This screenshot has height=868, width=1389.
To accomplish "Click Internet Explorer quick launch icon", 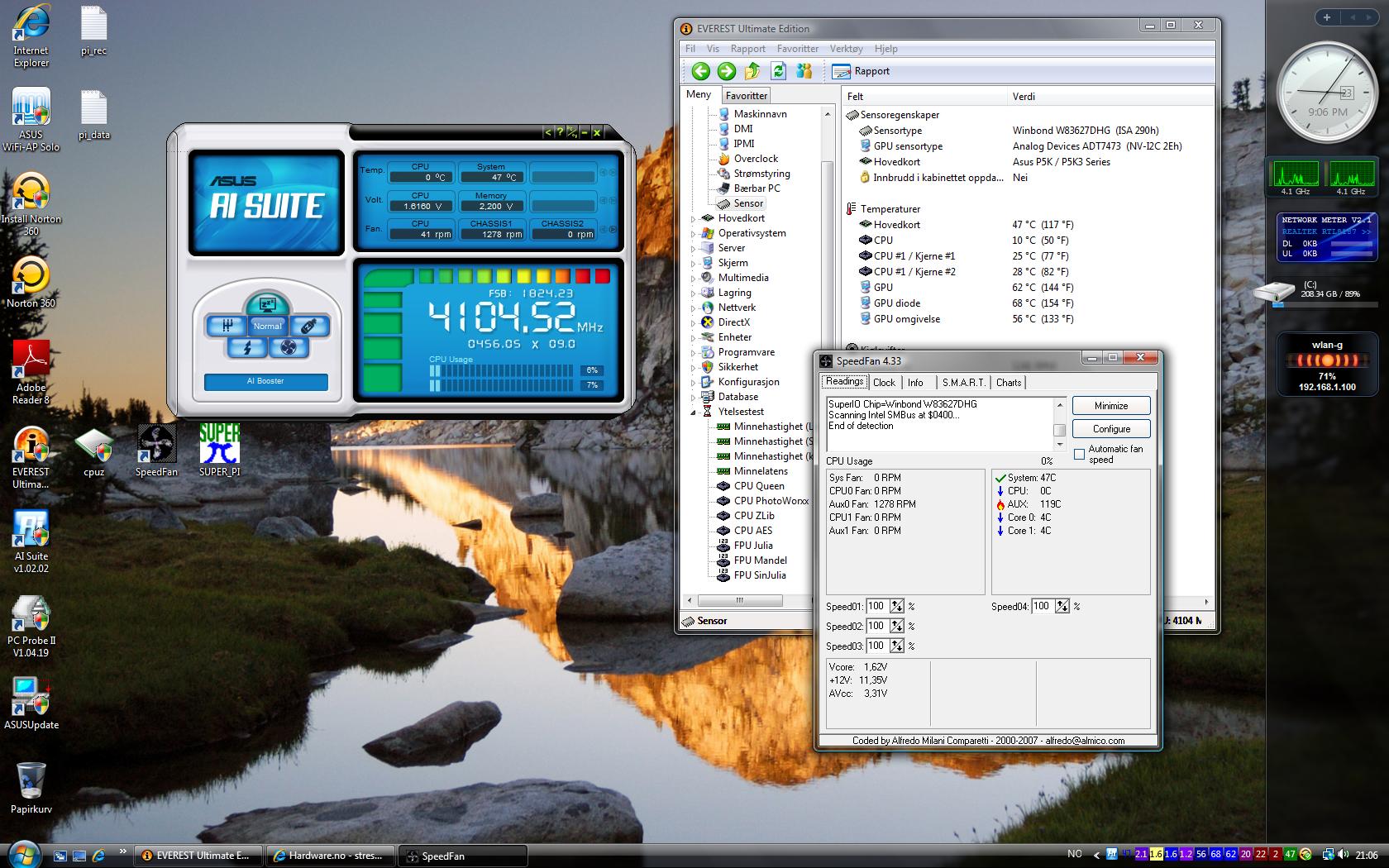I will pos(98,856).
